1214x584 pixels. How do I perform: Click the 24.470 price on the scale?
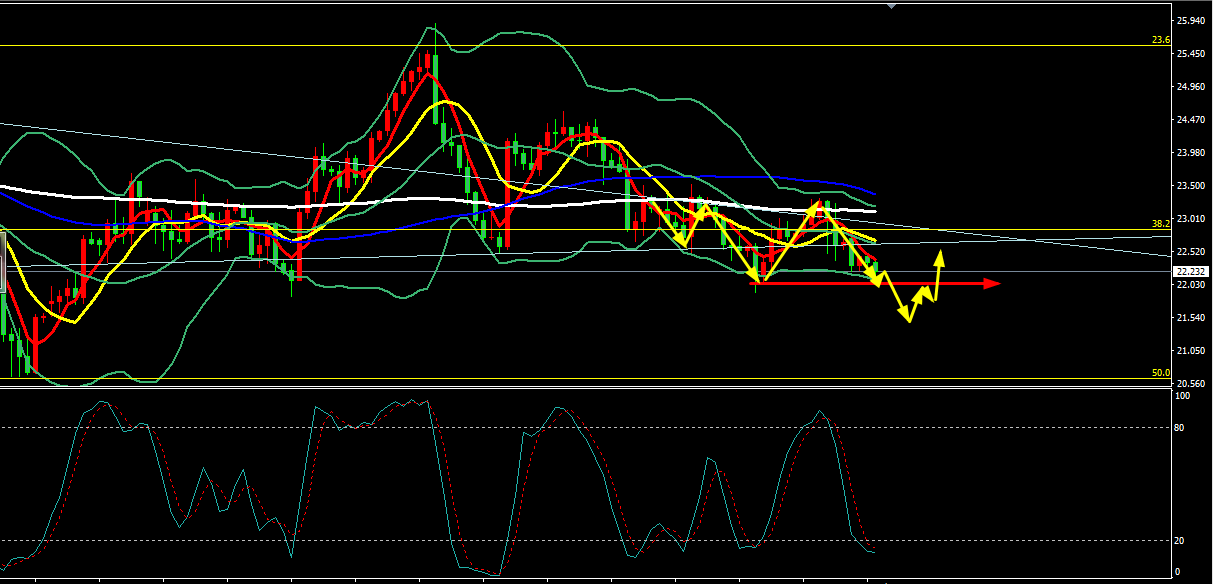pos(1190,120)
